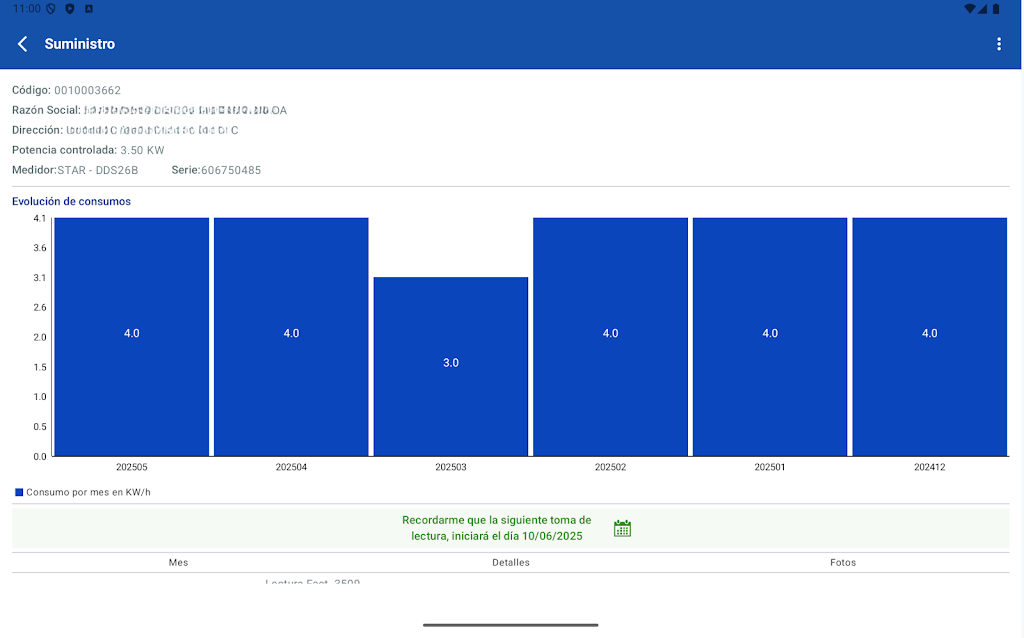
Task: Select the 202501 consumption bar
Action: coord(770,337)
